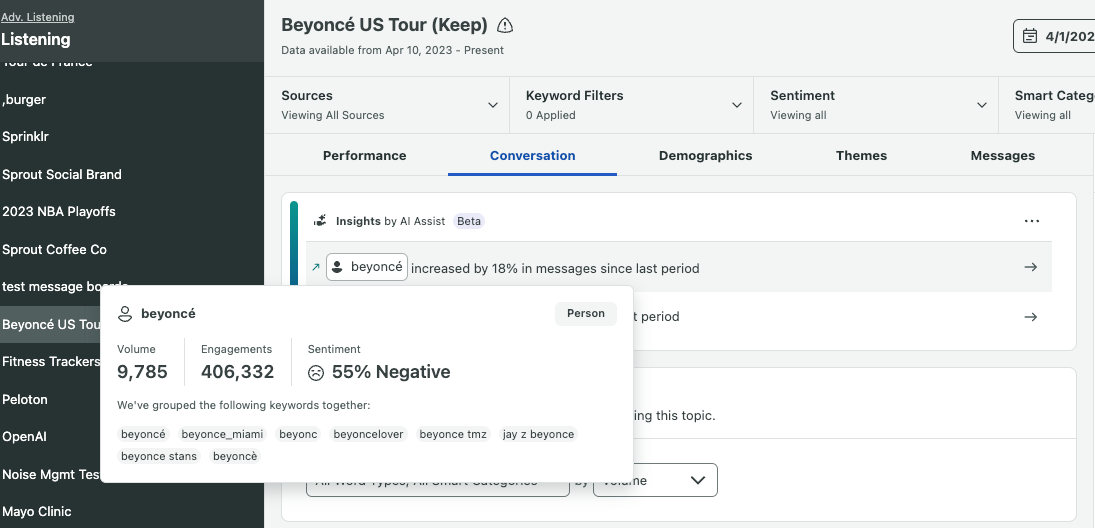Click the 9,785 volume value
1095x528 pixels.
[142, 372]
